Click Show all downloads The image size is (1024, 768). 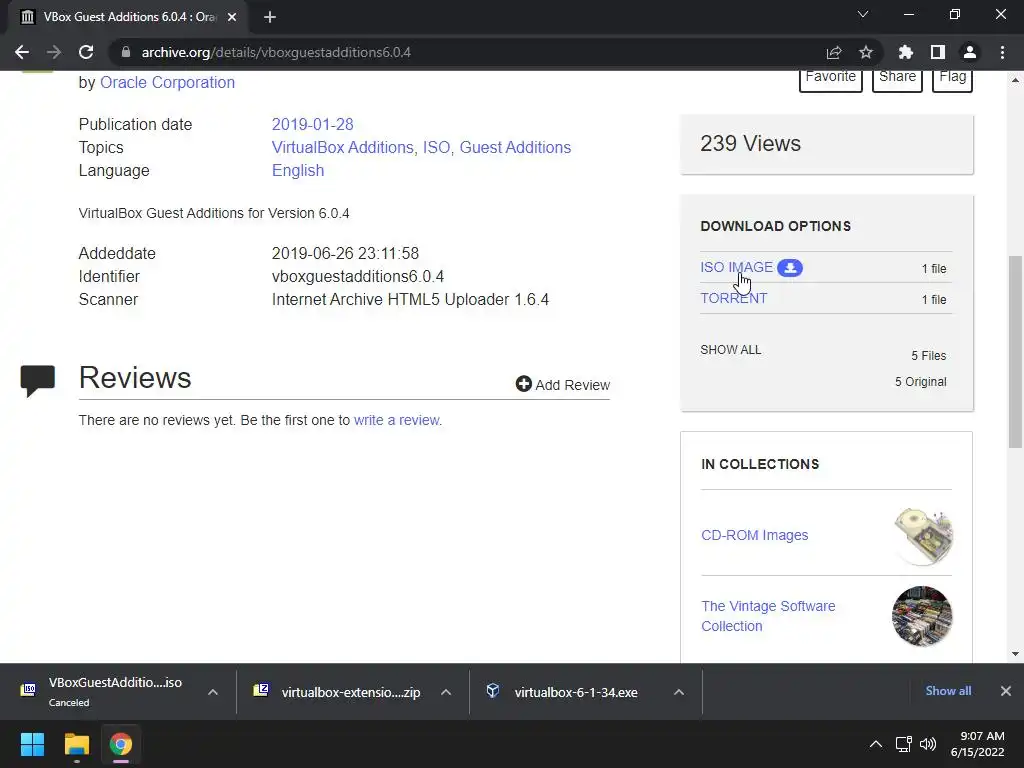948,691
